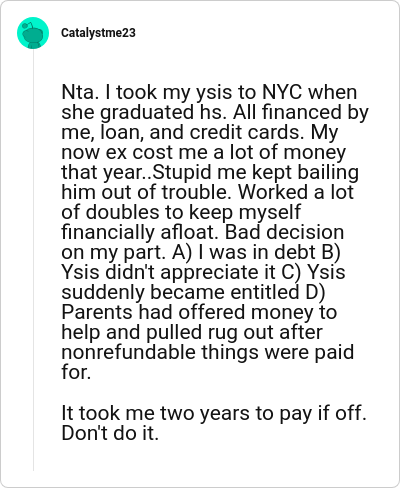
Task: Click the line 'of doubles to keep myself'
Action: pos(181,212)
